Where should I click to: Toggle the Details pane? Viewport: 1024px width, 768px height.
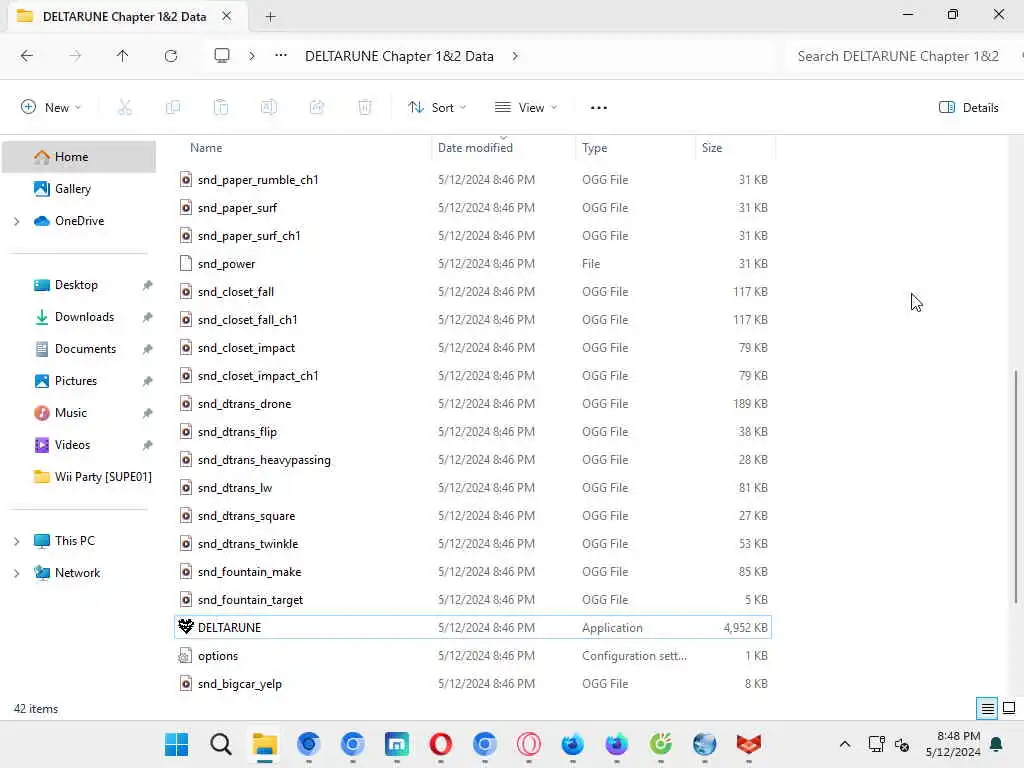(x=969, y=108)
